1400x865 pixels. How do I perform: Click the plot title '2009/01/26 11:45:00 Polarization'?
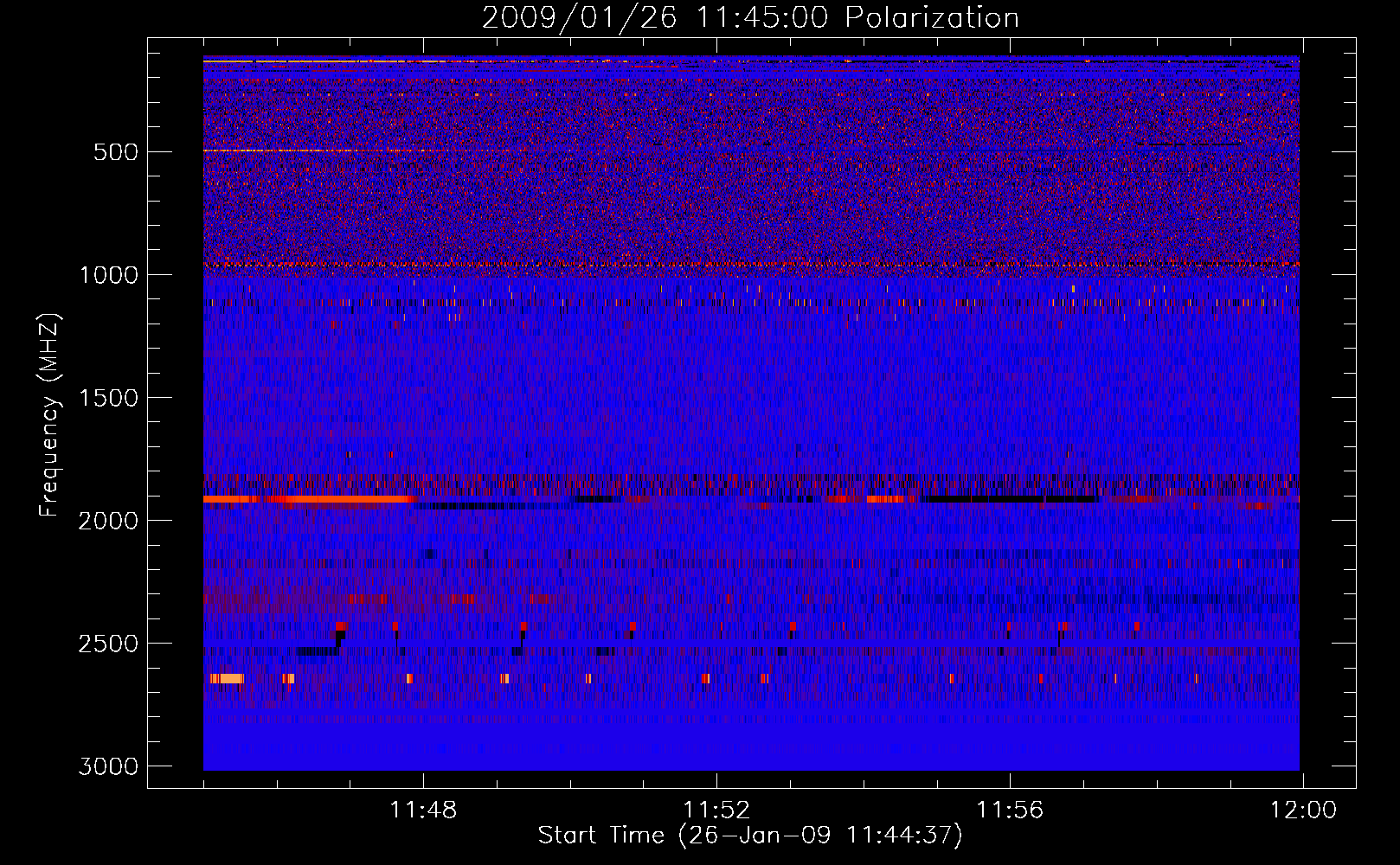(x=750, y=17)
